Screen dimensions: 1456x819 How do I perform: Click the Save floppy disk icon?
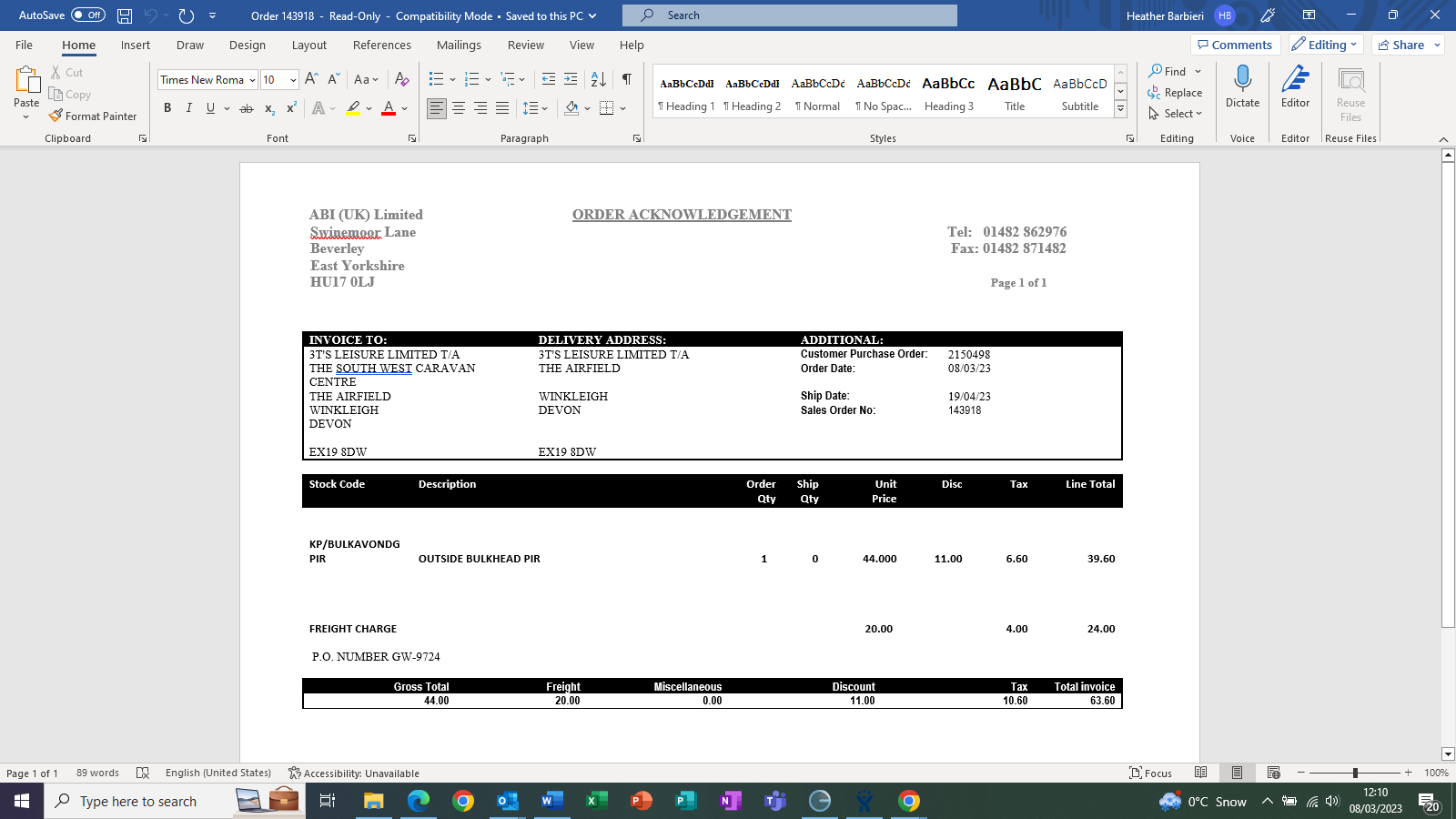click(x=125, y=15)
